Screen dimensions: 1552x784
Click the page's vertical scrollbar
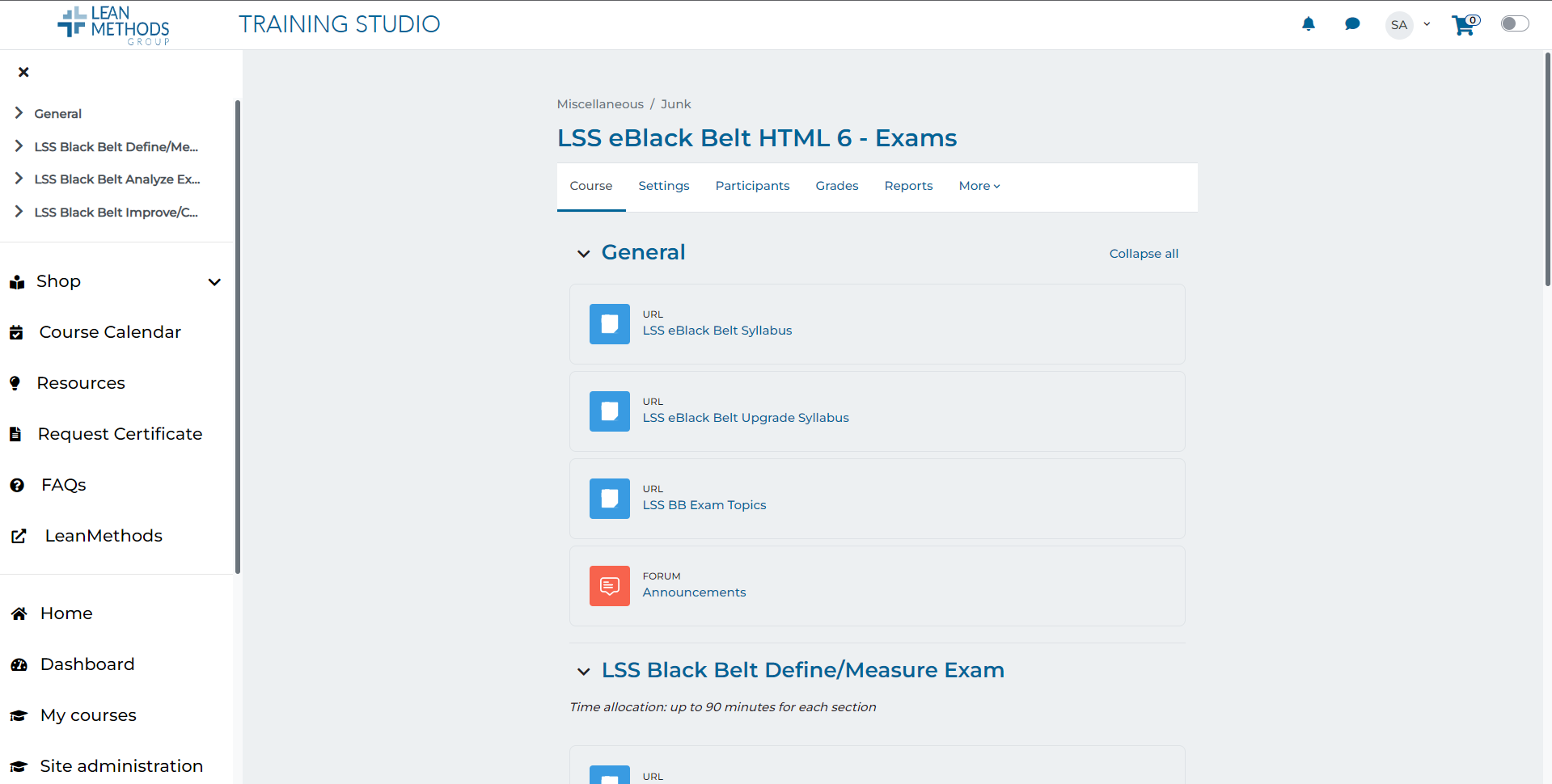tap(1546, 170)
